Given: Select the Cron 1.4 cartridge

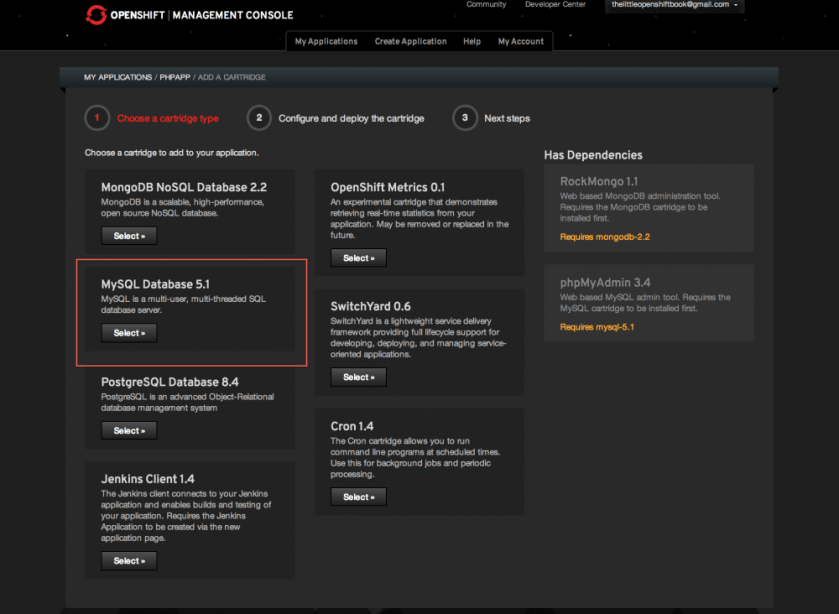Looking at the screenshot, I should [x=358, y=497].
